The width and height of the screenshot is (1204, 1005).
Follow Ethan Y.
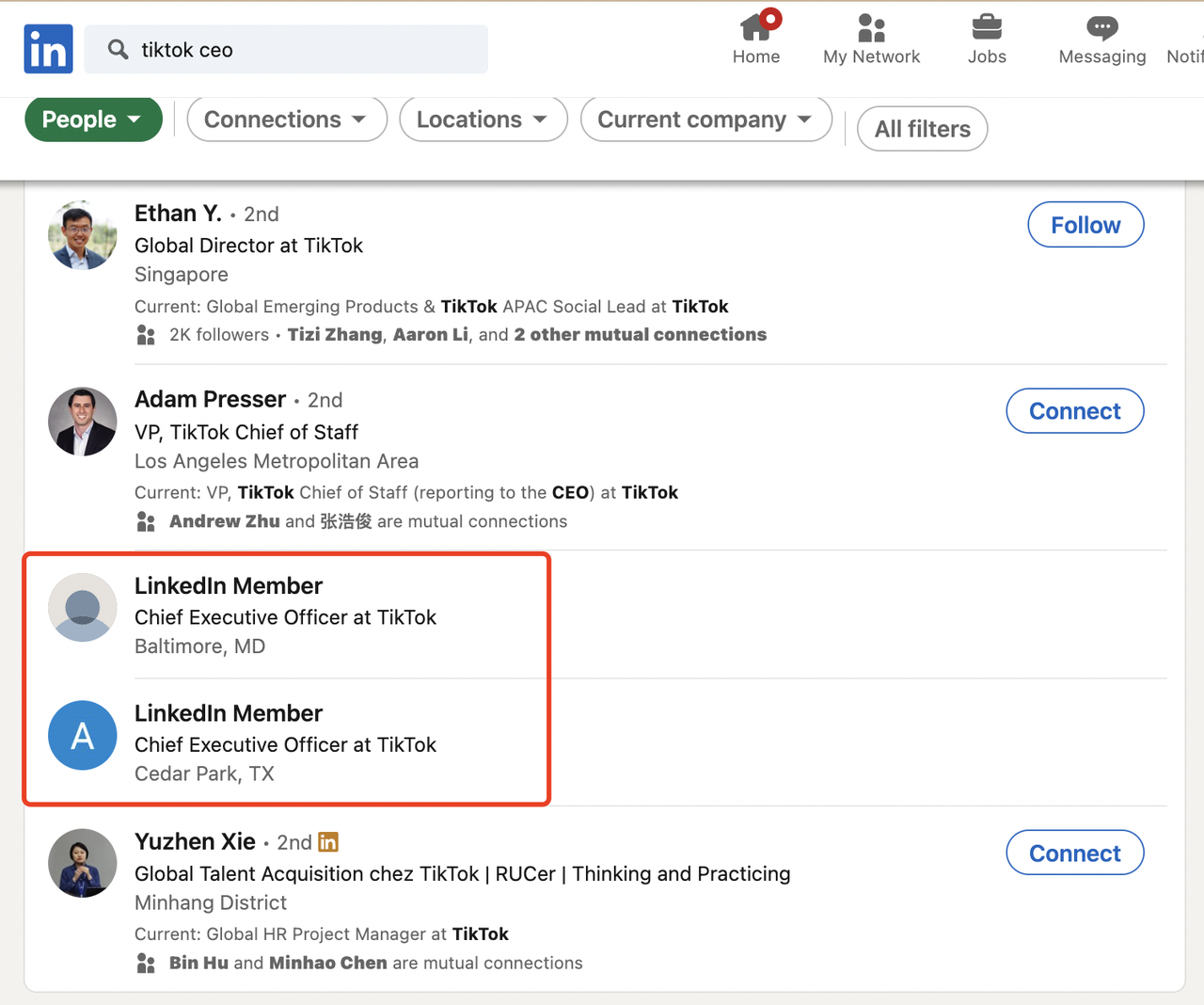(x=1085, y=225)
